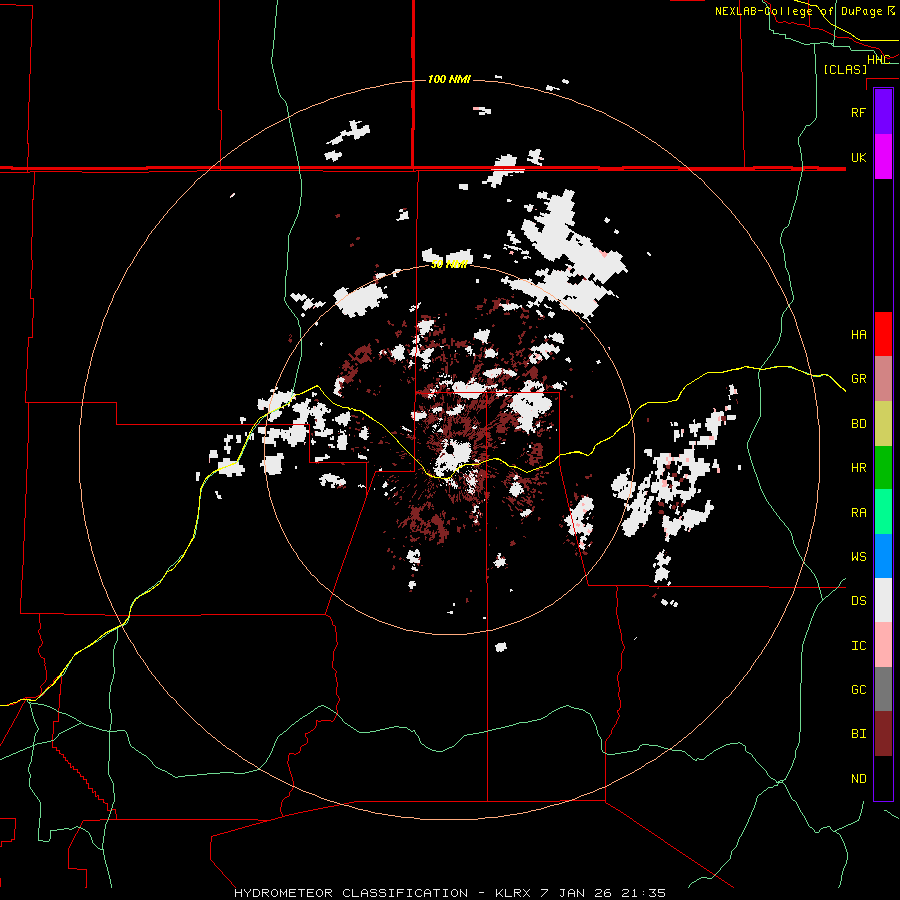Select the BI brown legend swatch
This screenshot has height=900, width=900.
pos(883,734)
